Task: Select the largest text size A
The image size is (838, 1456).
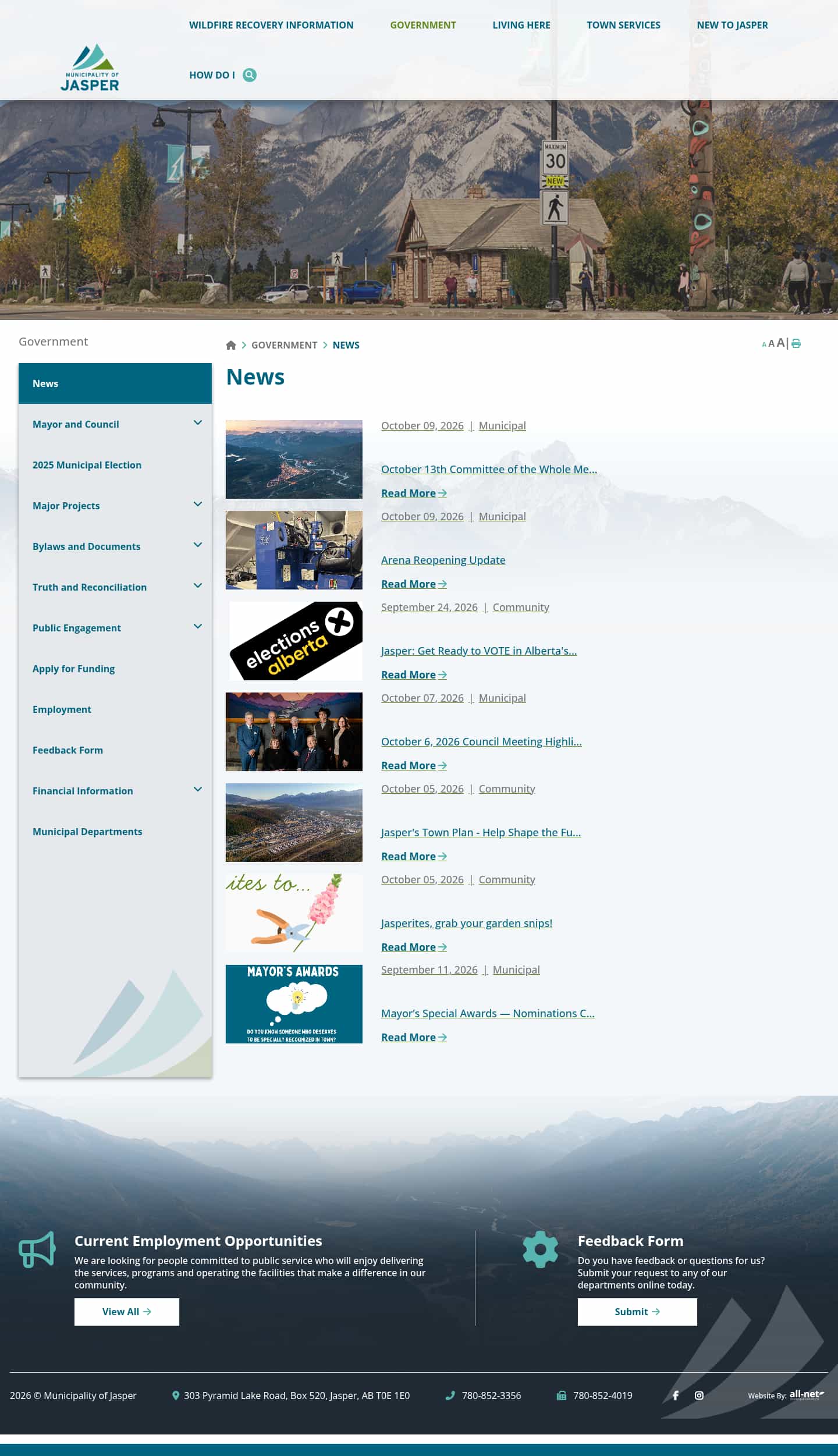Action: (x=780, y=343)
